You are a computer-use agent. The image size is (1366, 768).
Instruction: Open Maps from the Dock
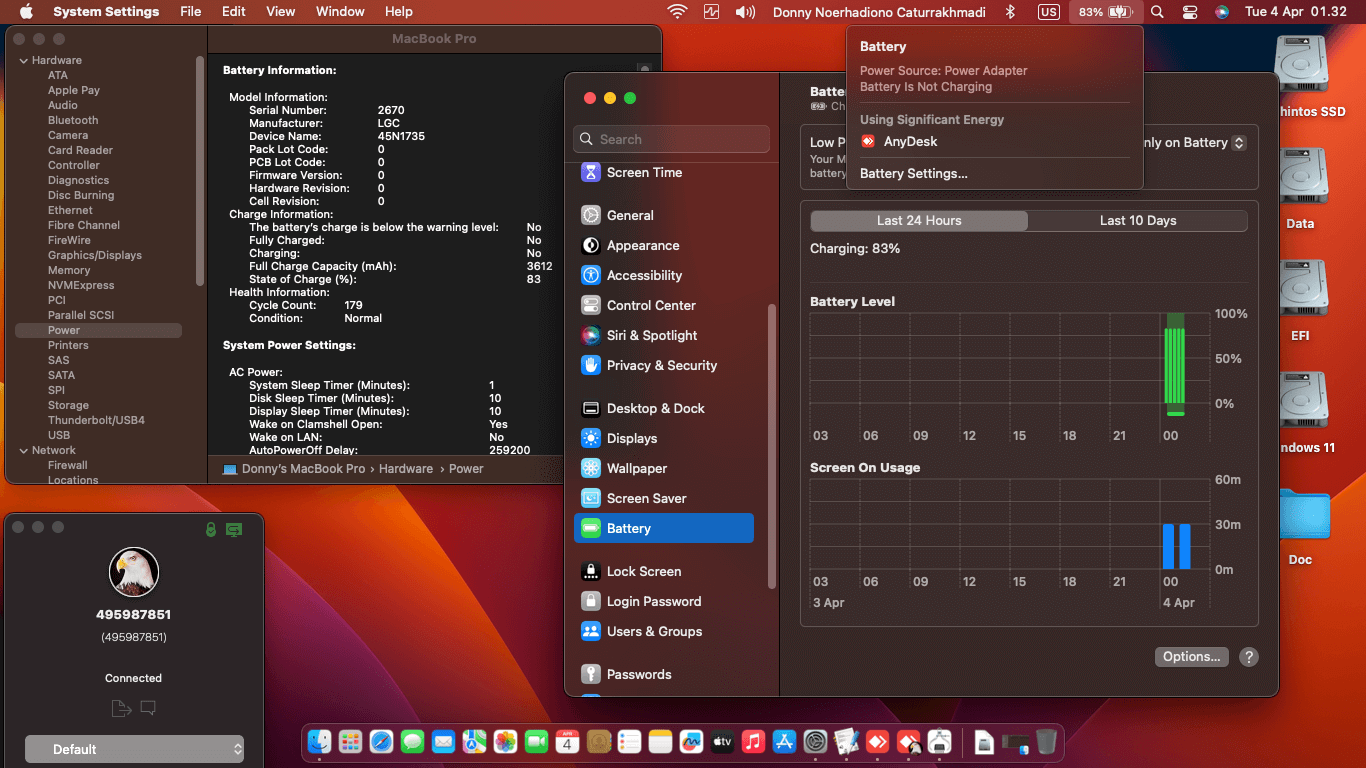474,742
